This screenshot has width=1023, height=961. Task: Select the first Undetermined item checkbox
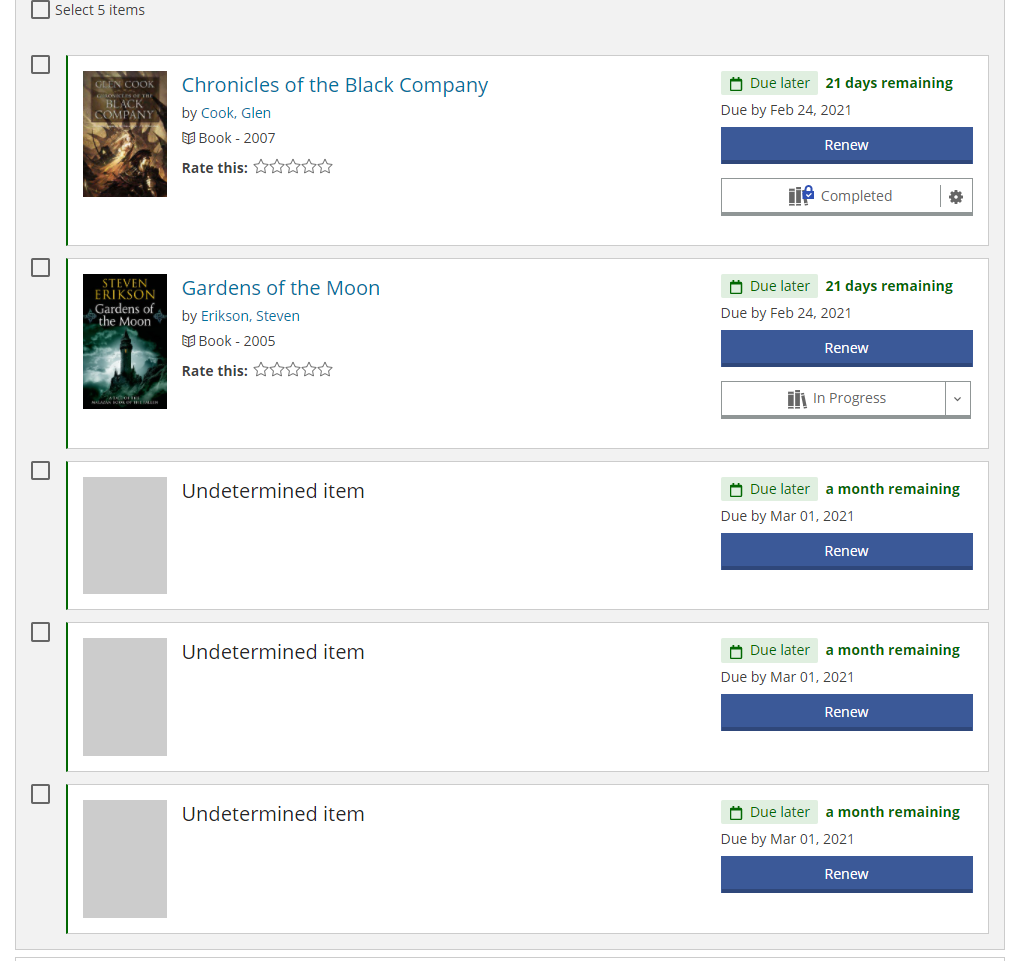tap(40, 470)
